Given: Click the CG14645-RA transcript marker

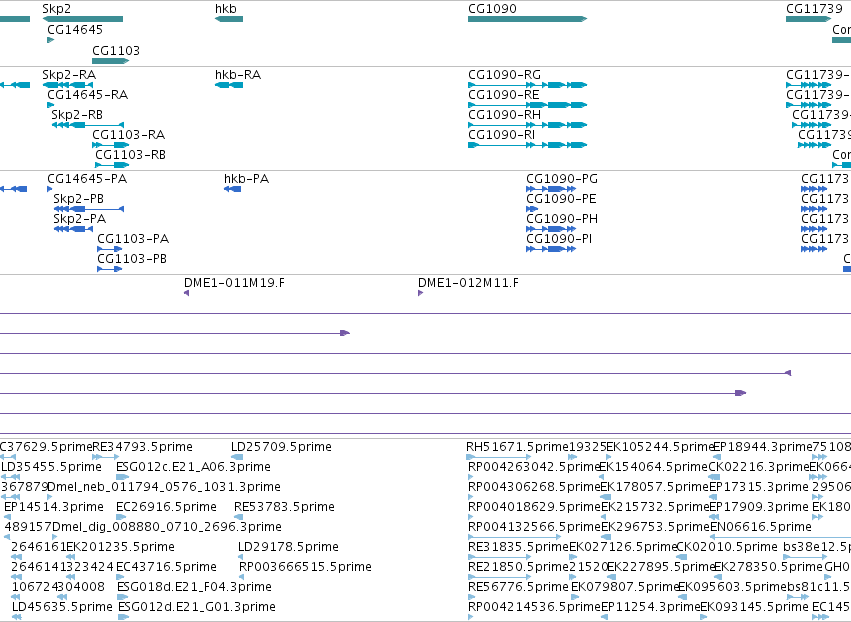Looking at the screenshot, I should click(x=50, y=105).
